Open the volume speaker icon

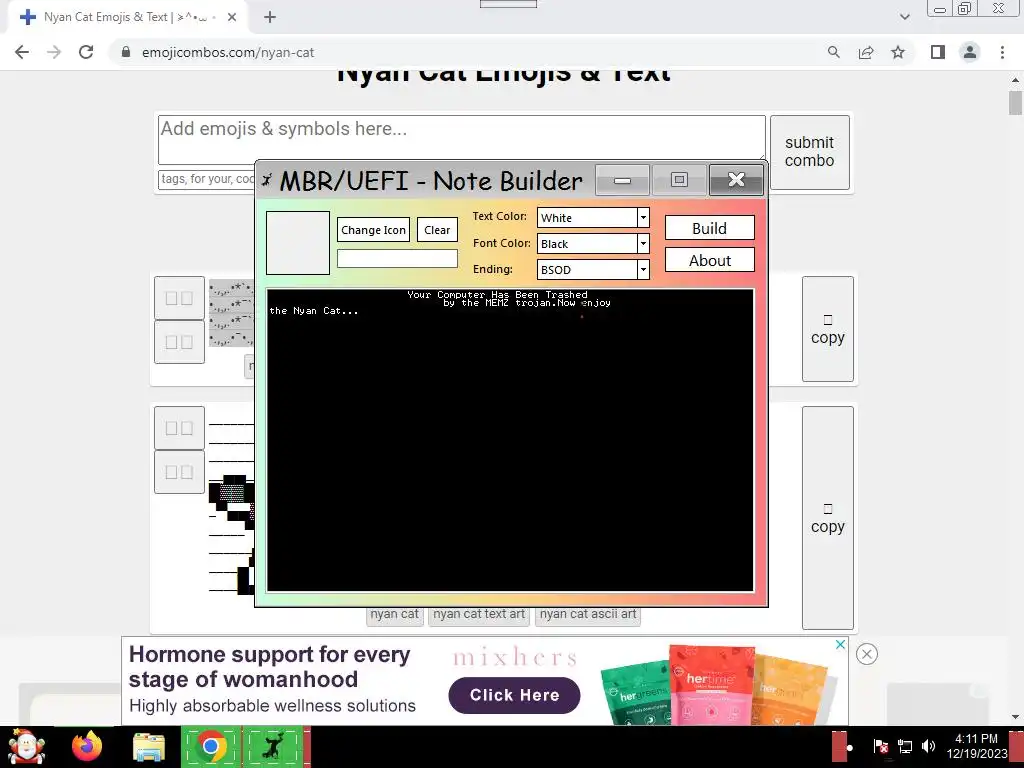point(928,746)
